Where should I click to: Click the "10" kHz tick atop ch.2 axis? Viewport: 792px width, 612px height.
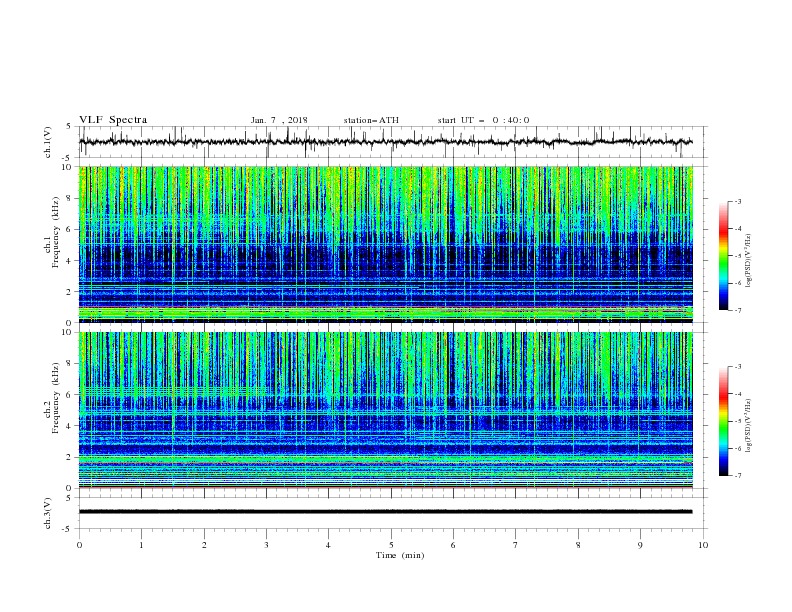[x=68, y=332]
